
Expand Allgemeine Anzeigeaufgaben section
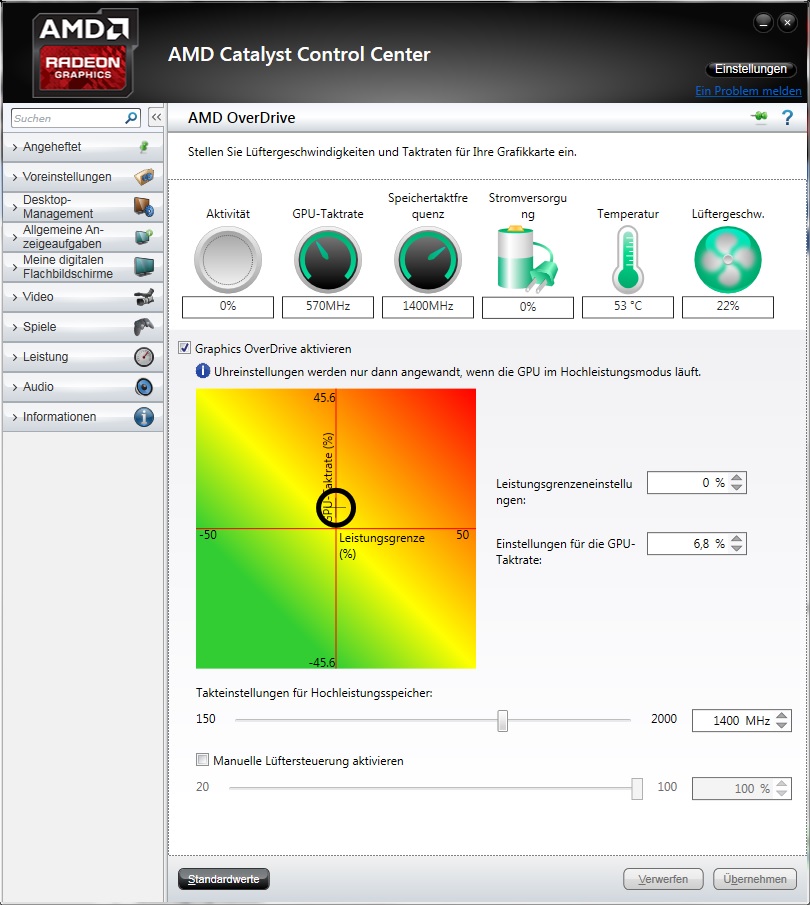83,237
